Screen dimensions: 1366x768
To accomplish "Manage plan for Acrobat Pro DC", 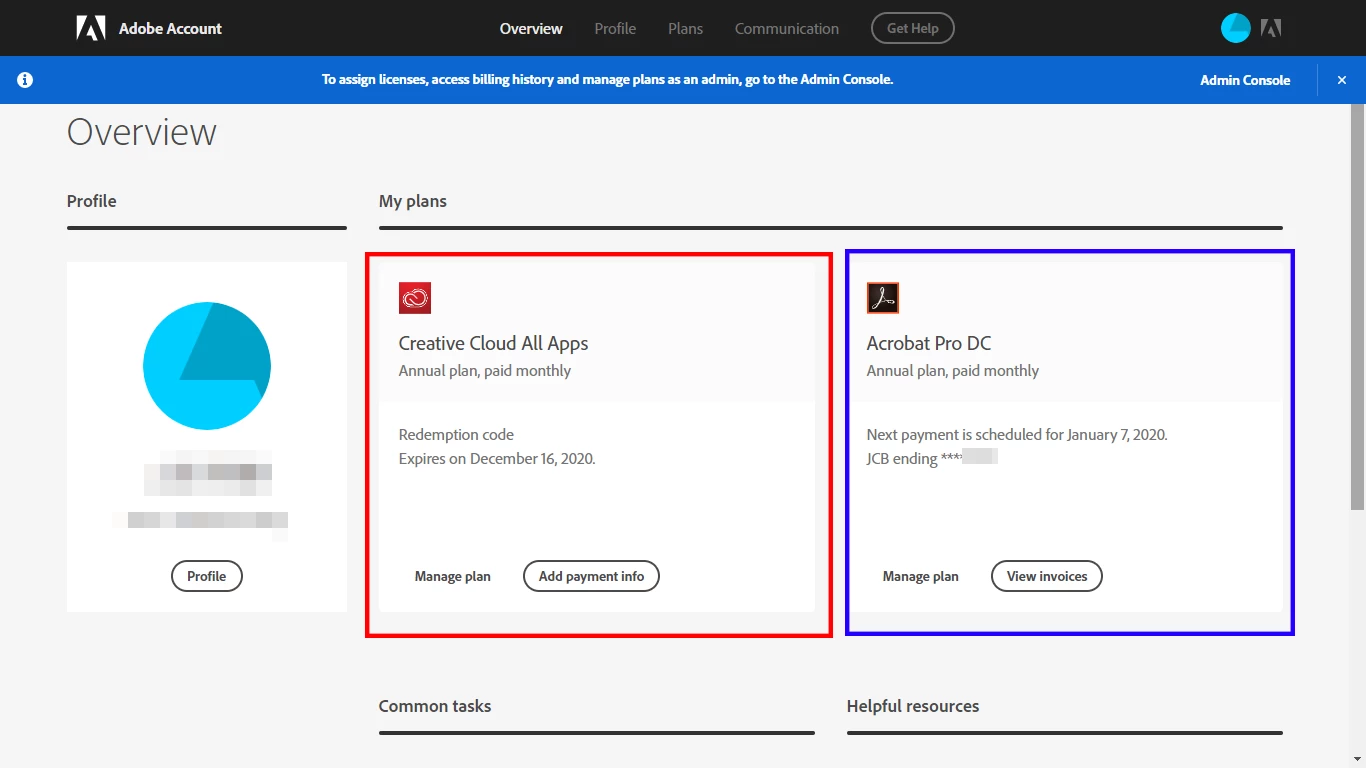I will coord(921,576).
